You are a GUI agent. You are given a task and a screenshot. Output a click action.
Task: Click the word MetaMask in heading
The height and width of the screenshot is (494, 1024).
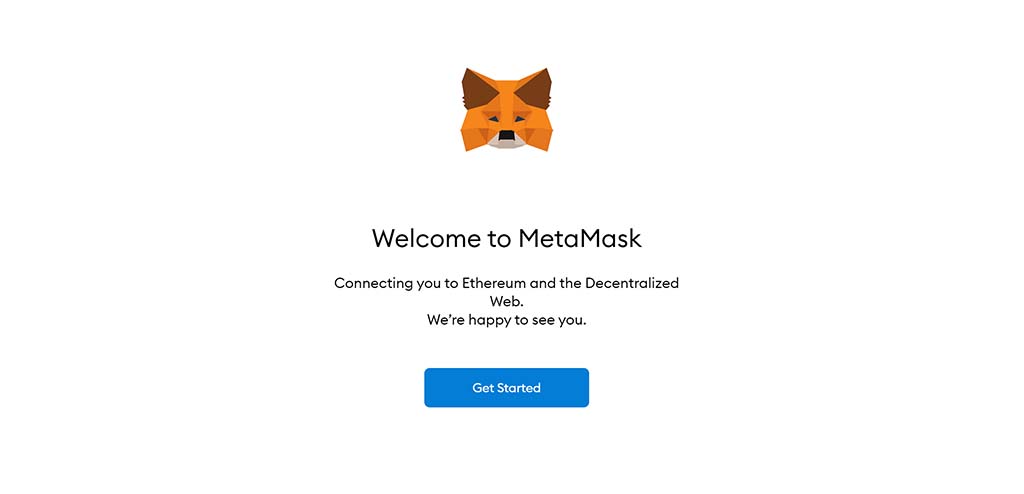(580, 238)
